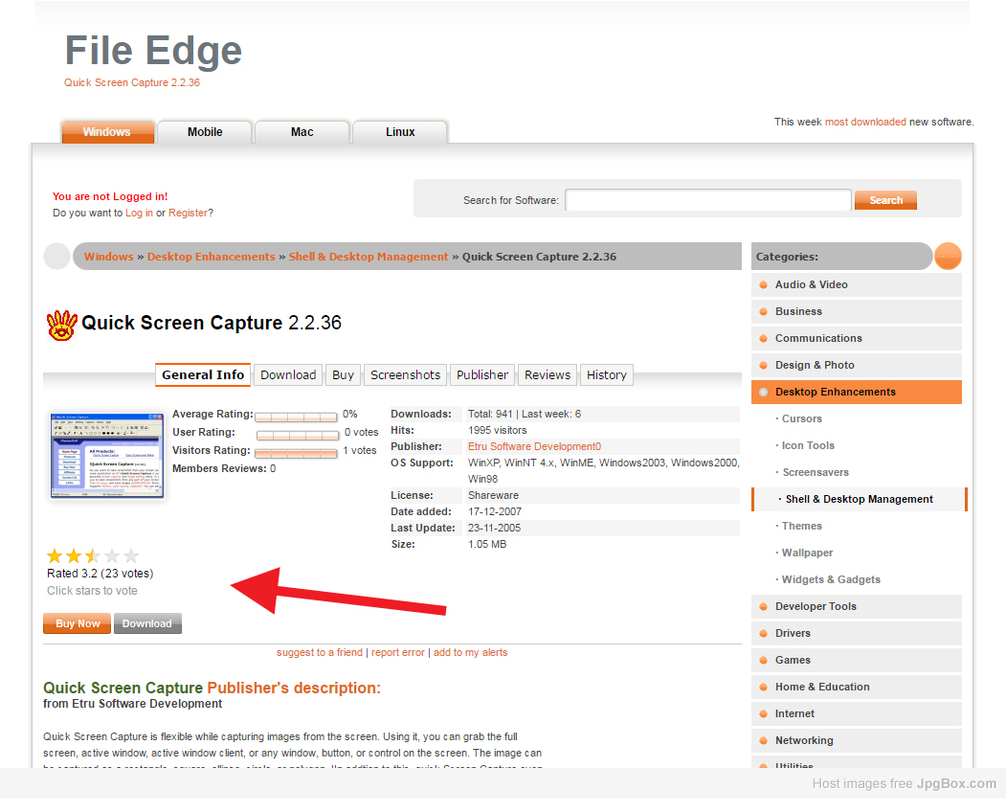Open the Internet category
The height and width of the screenshot is (798, 1006).
pos(857,714)
